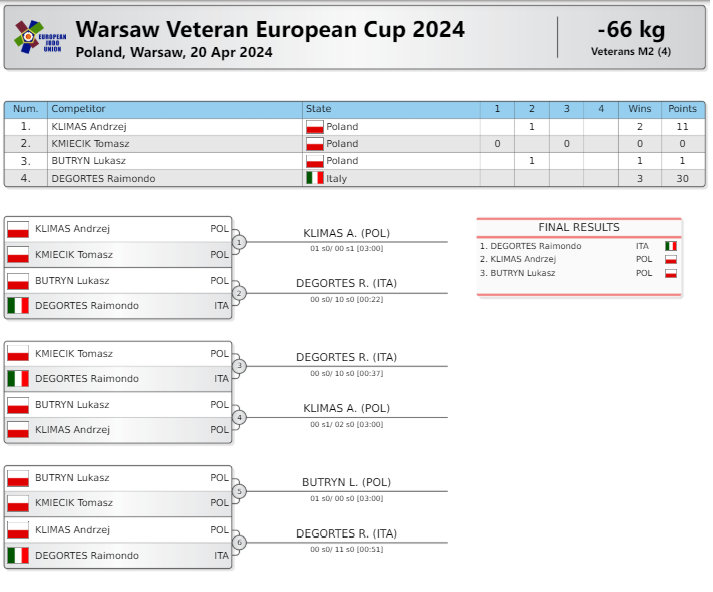Click match 6 circle marker

239,542
